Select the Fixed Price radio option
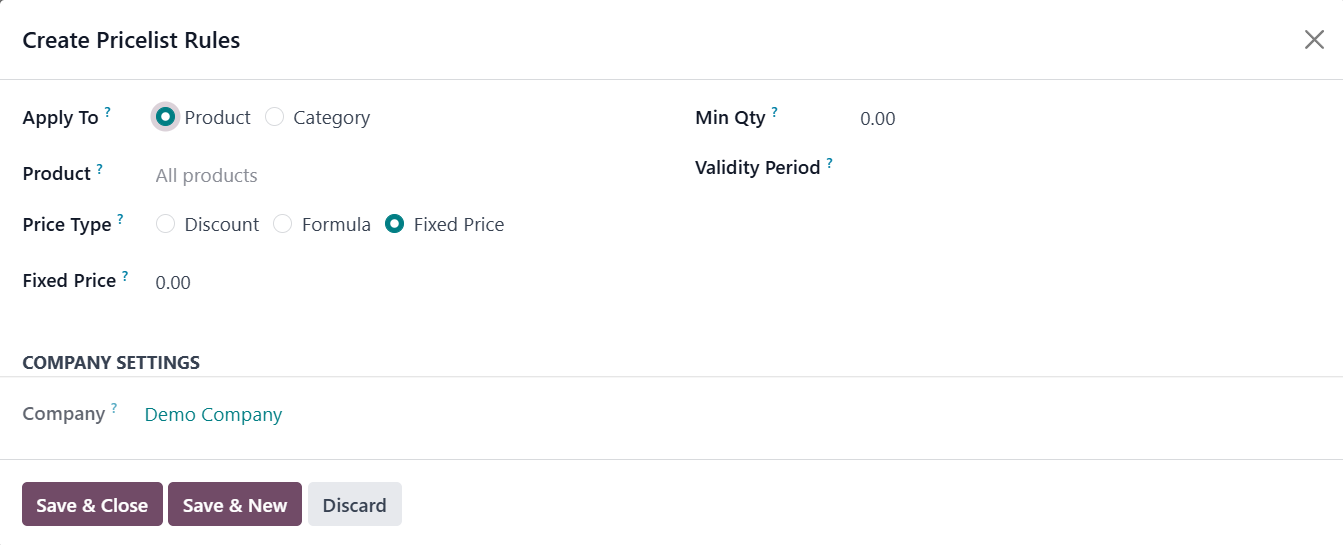This screenshot has height=545, width=1343. [x=395, y=224]
